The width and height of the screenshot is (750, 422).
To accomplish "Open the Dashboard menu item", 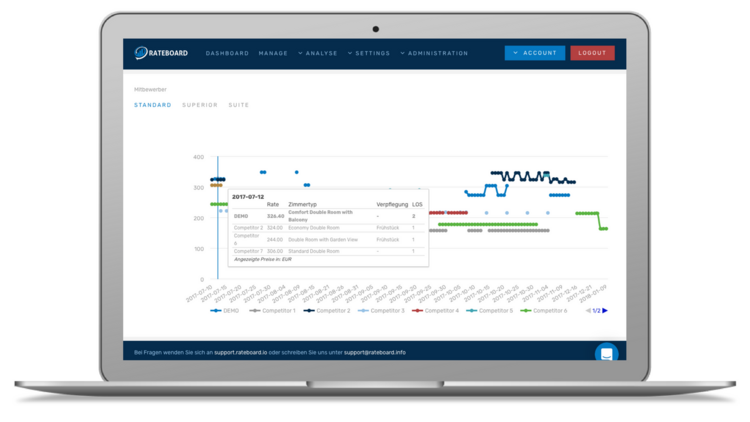I will pyautogui.click(x=227, y=53).
